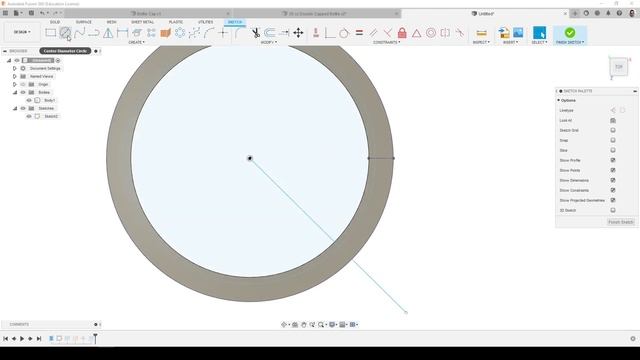Switch to the Sheet Metal ribbon tab

tap(142, 22)
